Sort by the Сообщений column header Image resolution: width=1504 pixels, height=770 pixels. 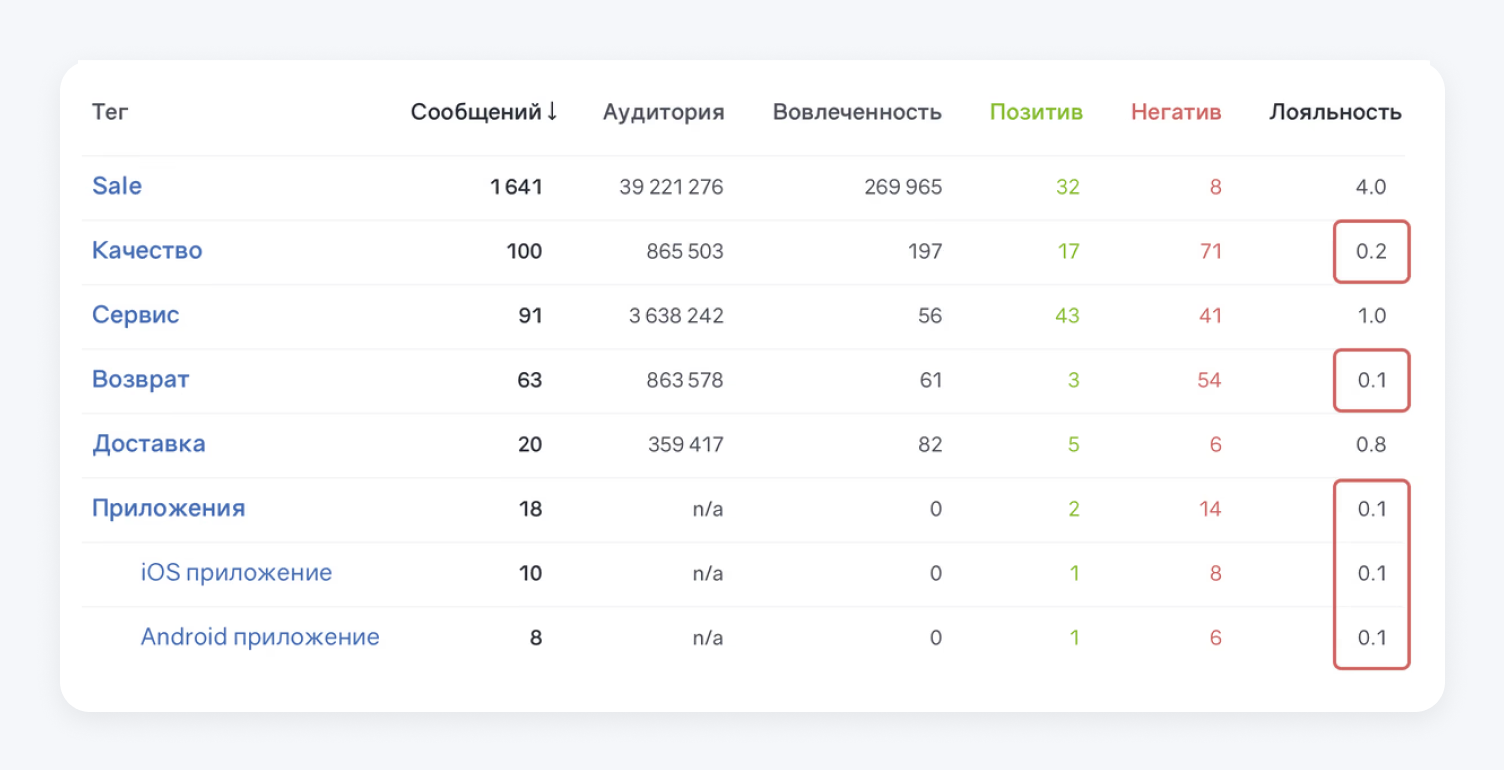(x=484, y=112)
